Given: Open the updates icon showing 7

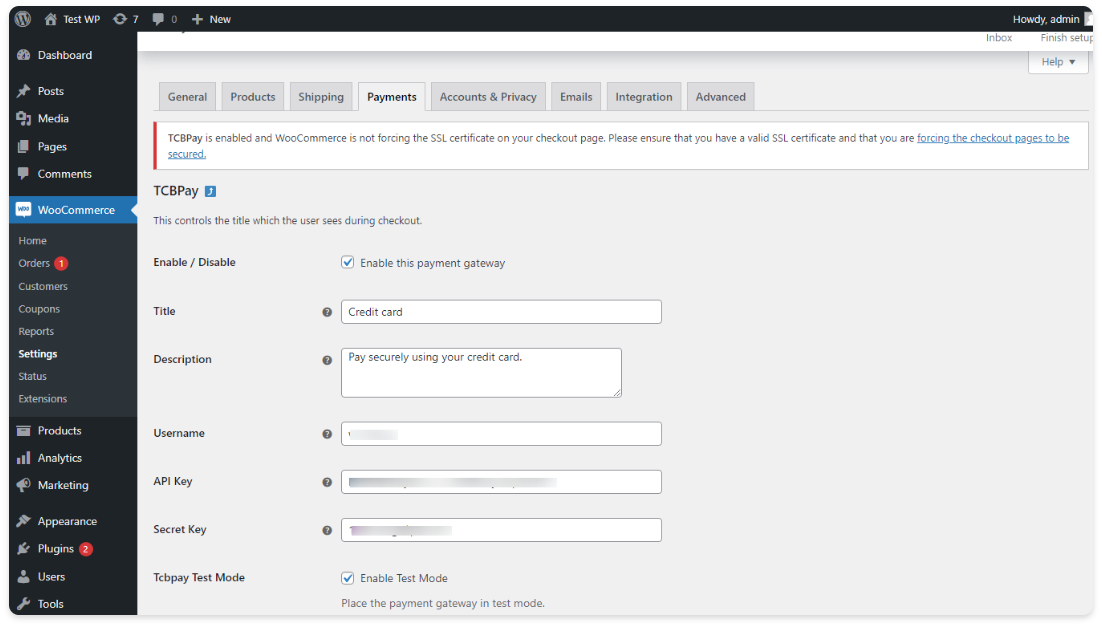Looking at the screenshot, I should coord(120,19).
